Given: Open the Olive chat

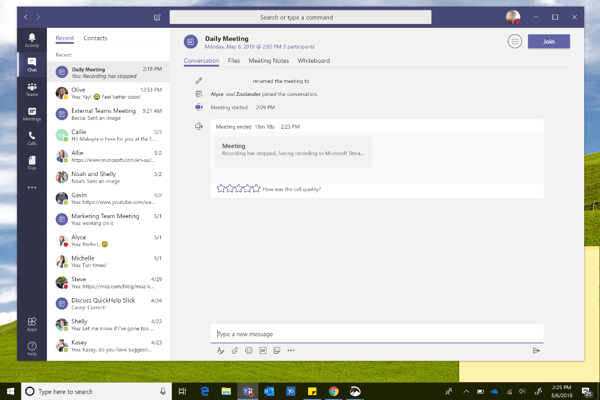Looking at the screenshot, I should pos(109,93).
